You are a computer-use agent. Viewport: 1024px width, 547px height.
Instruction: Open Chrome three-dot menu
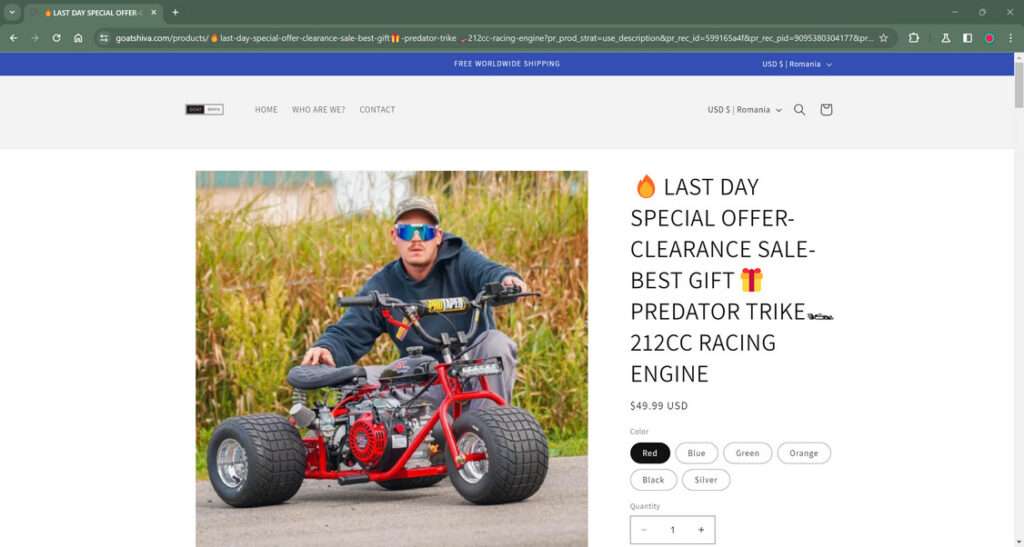tap(1010, 38)
